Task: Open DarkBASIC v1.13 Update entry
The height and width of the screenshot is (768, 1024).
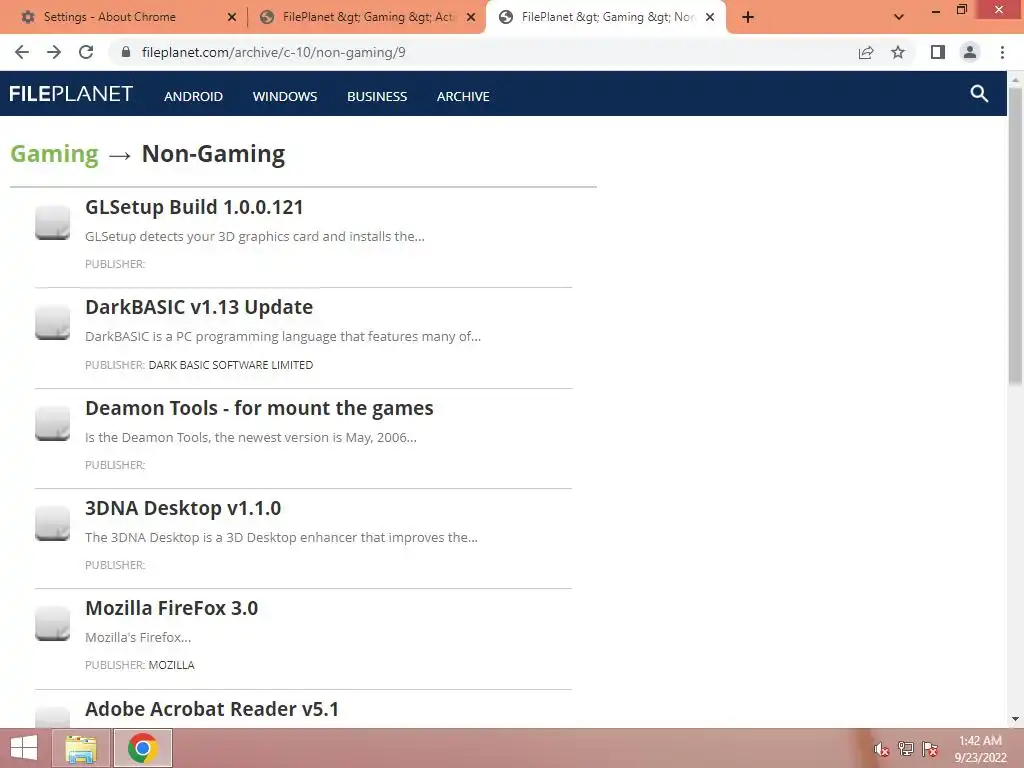Action: (199, 307)
